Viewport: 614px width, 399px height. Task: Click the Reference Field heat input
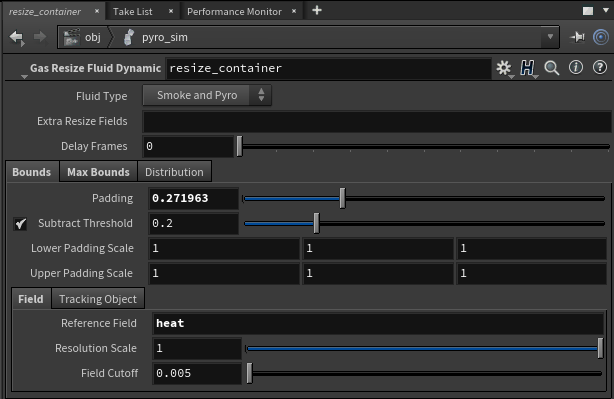pyautogui.click(x=378, y=323)
